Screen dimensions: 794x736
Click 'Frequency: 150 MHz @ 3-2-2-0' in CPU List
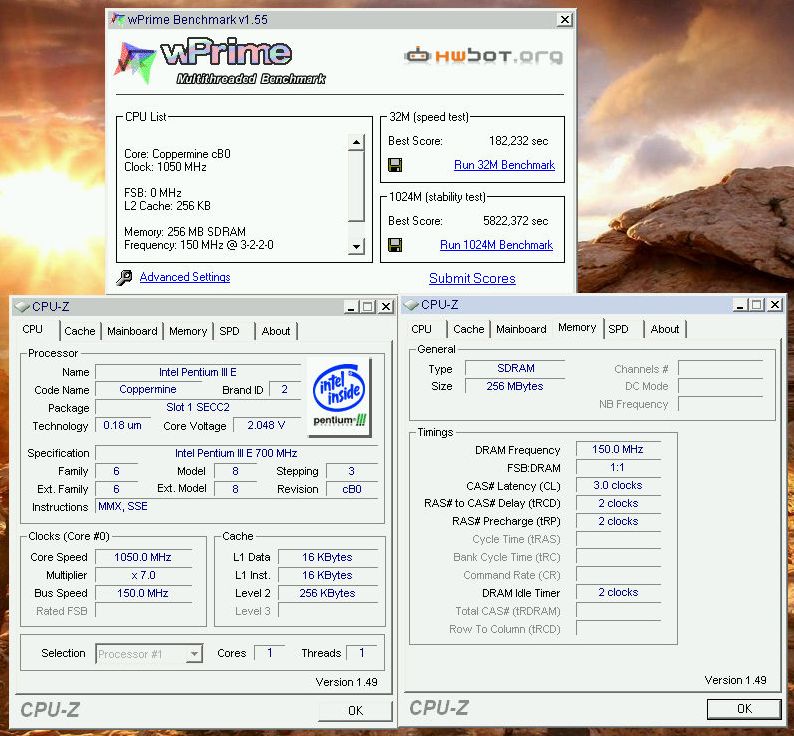coord(198,245)
